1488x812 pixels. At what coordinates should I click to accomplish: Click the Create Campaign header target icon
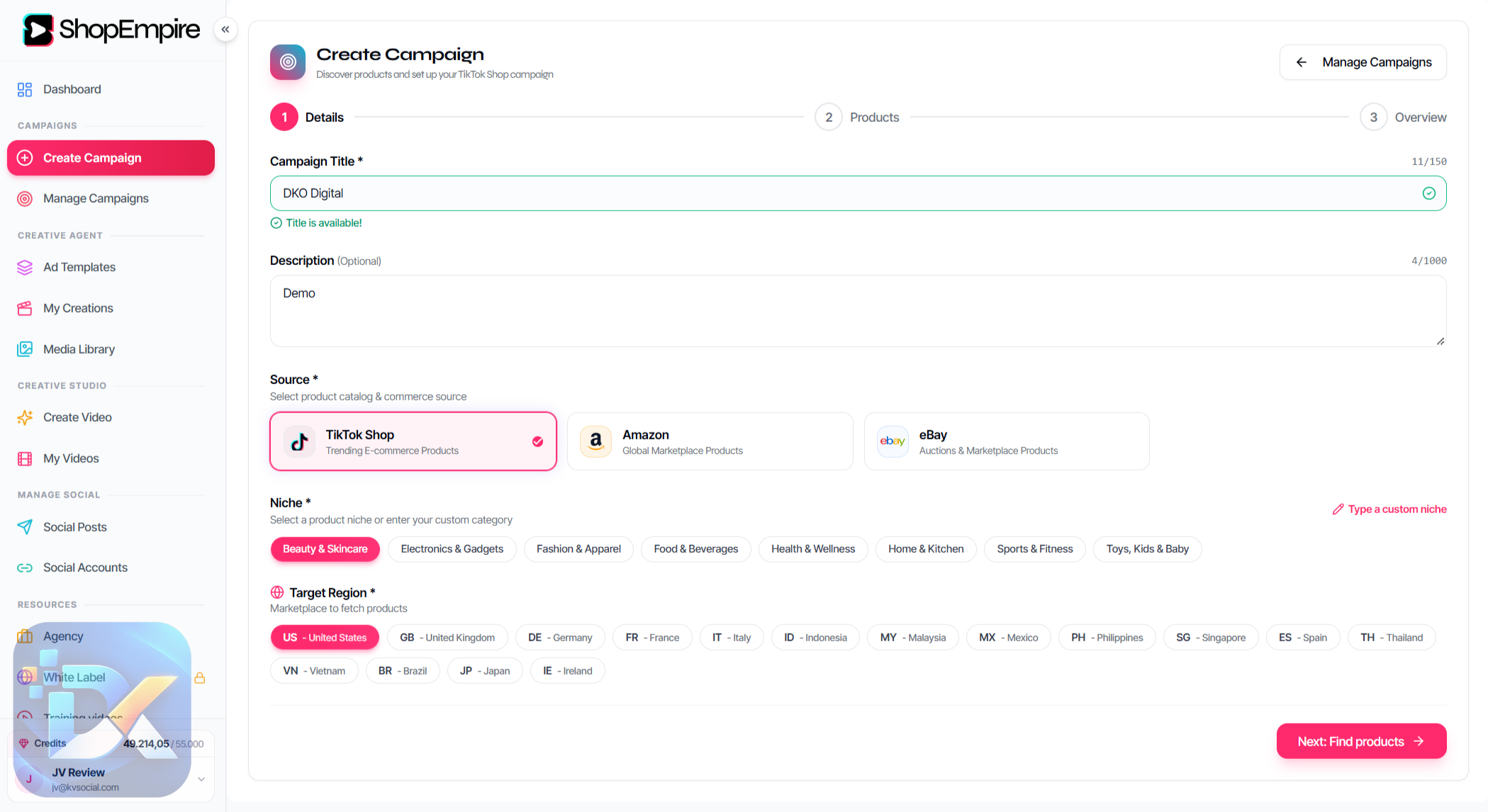coord(288,62)
